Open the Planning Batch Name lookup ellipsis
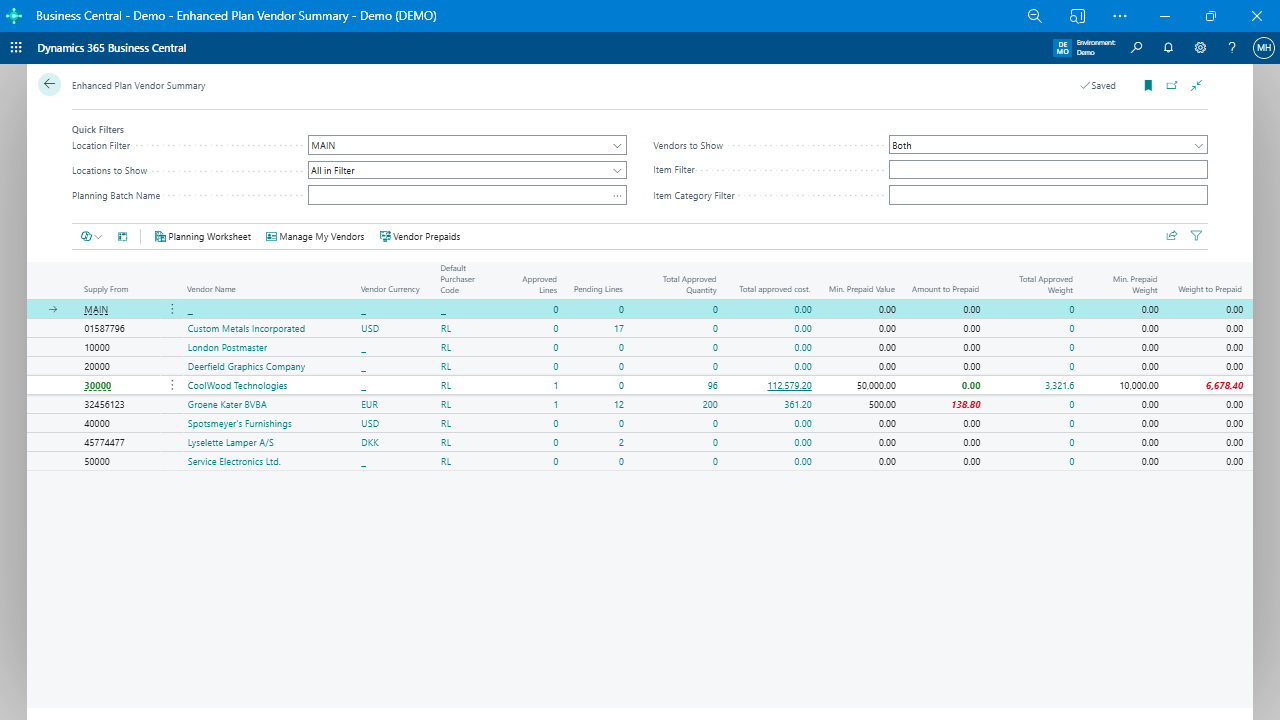This screenshot has height=720, width=1280. click(617, 195)
